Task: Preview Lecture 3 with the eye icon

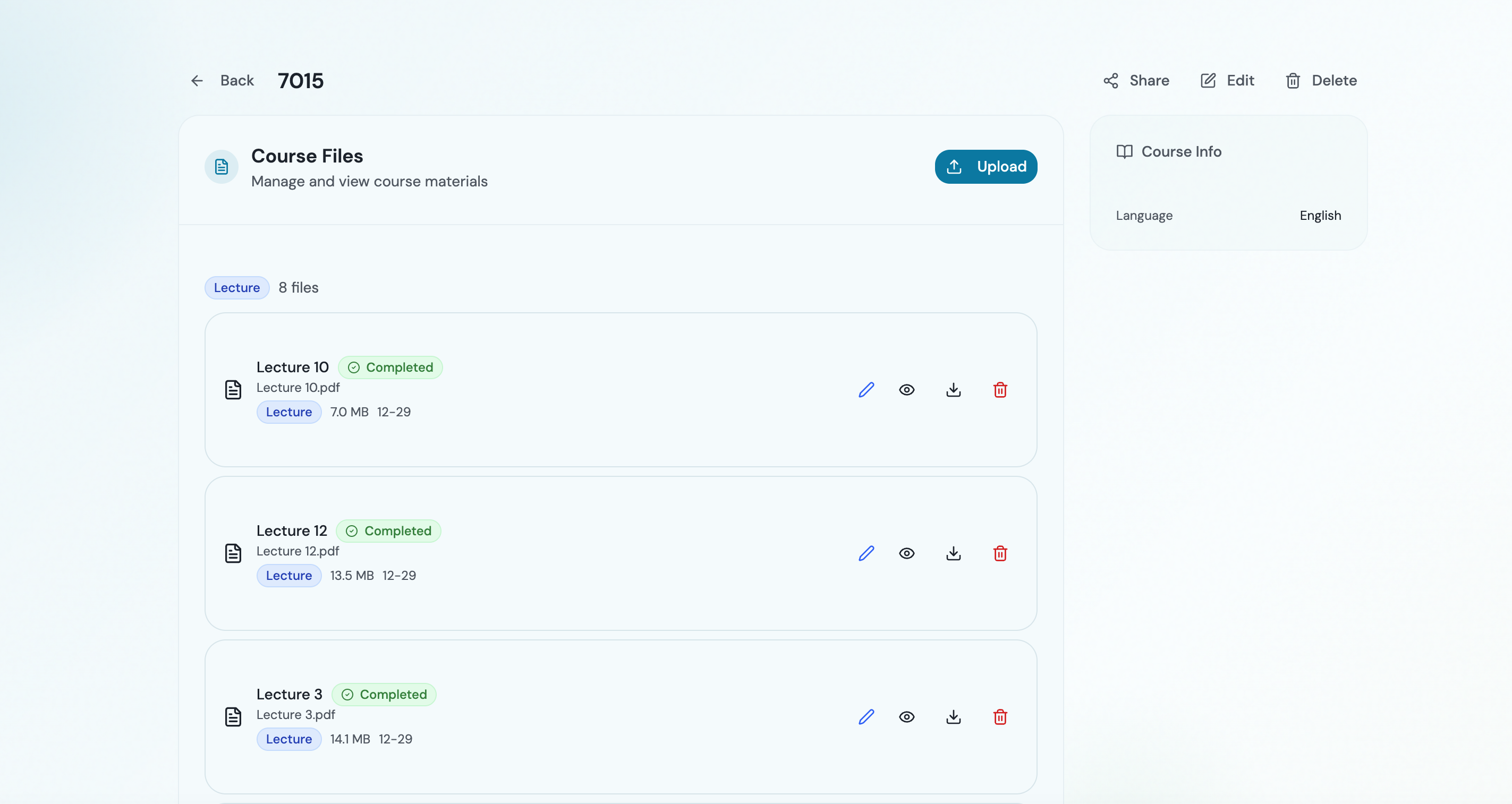Action: tap(907, 716)
